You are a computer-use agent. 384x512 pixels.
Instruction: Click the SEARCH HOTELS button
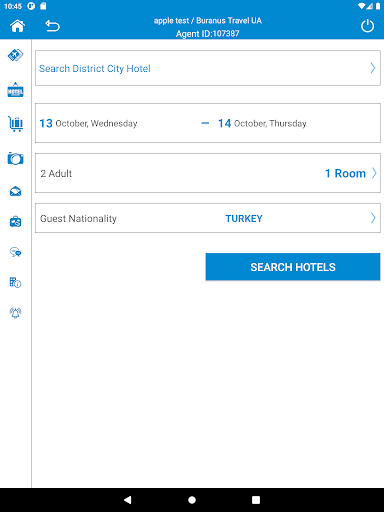point(293,267)
